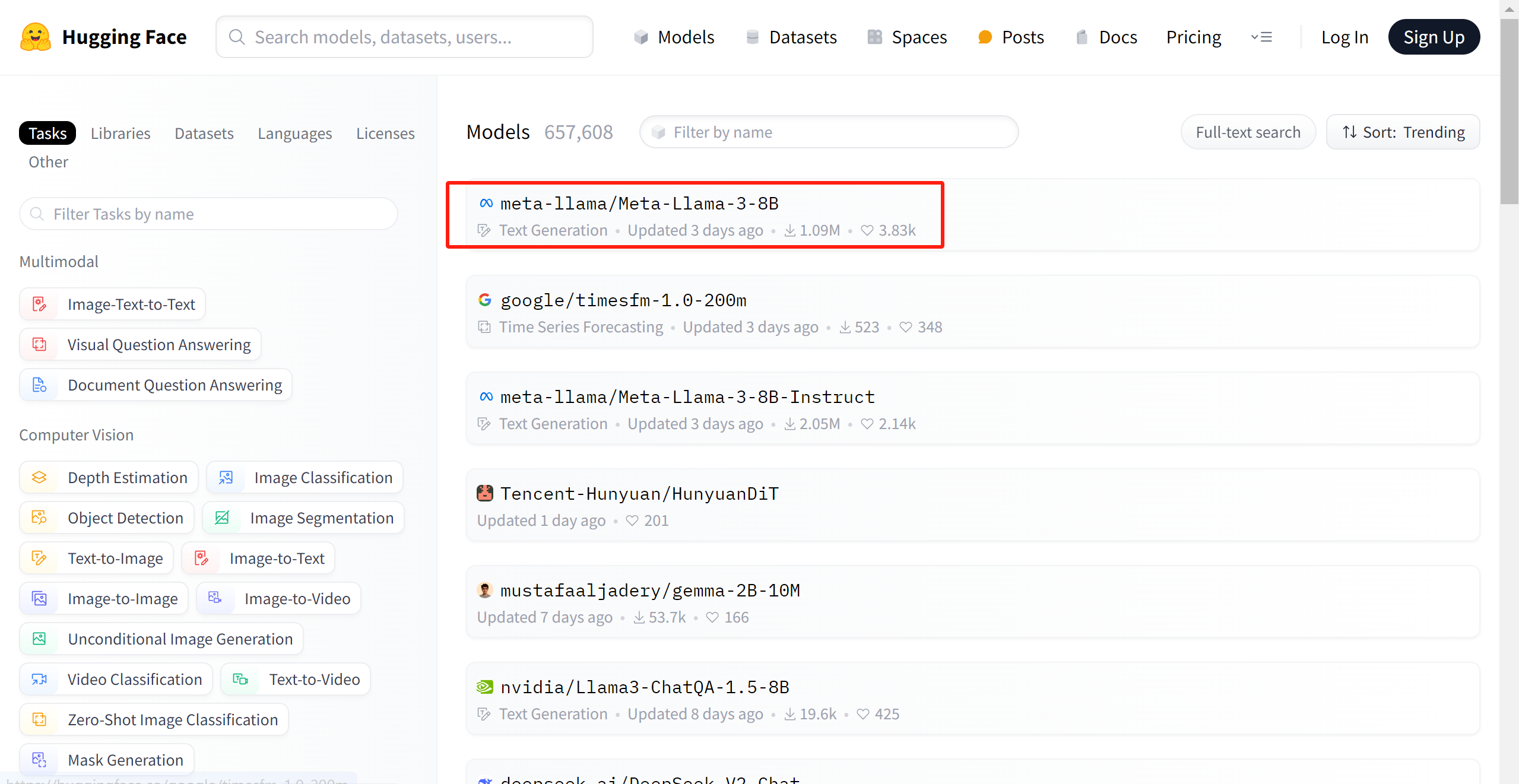Image resolution: width=1519 pixels, height=784 pixels.
Task: Click the Text-to-Image task icon
Action: point(39,558)
